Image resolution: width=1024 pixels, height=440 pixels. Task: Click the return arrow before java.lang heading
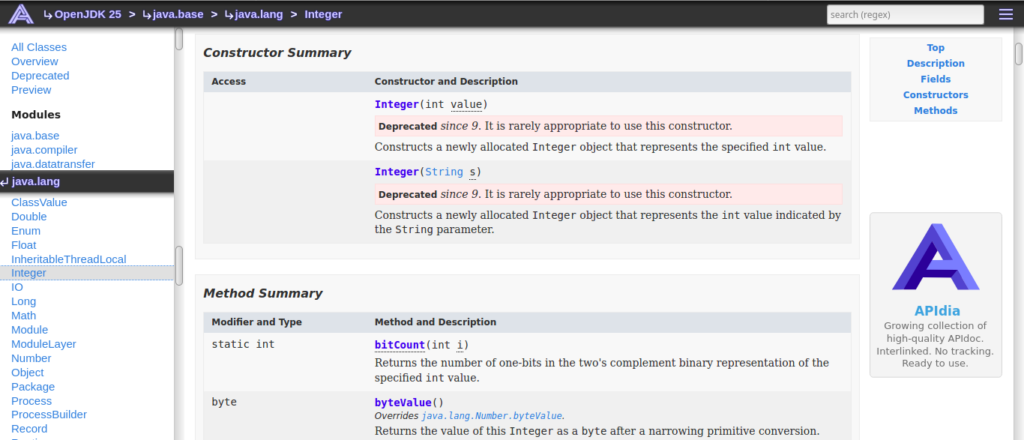[x=5, y=182]
